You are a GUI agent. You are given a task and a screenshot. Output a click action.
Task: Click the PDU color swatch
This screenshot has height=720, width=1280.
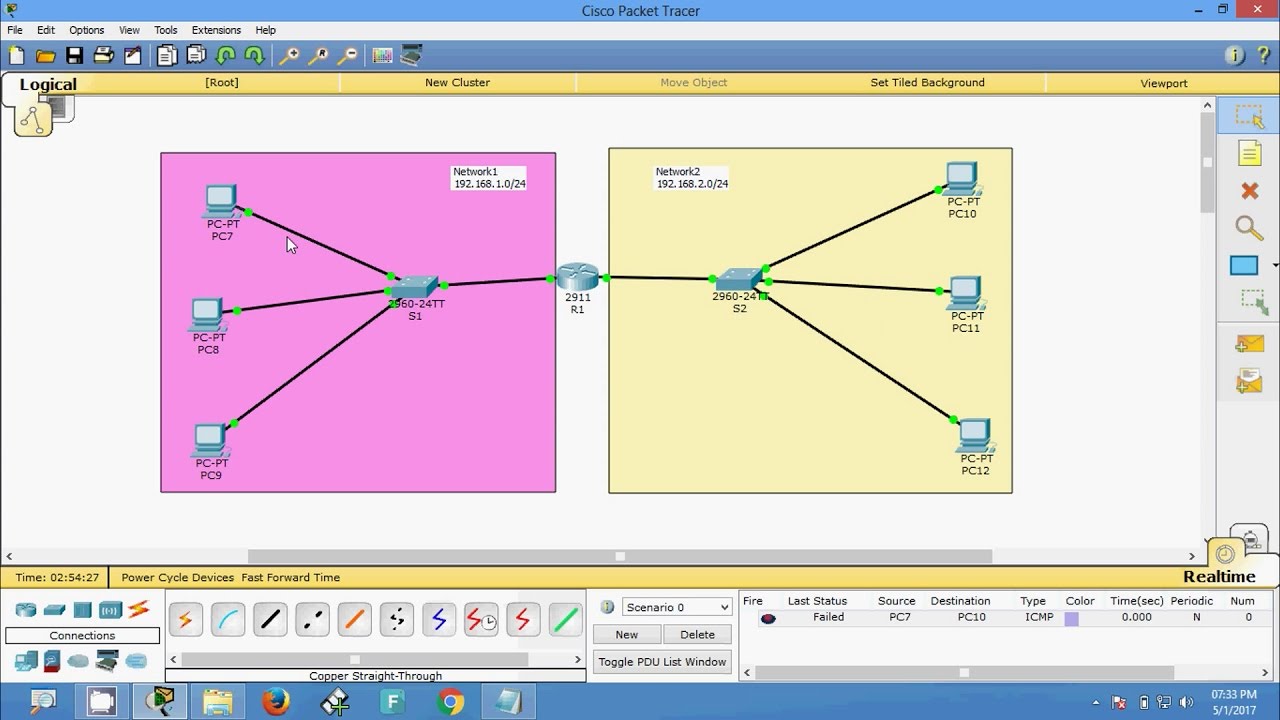[1071, 619]
